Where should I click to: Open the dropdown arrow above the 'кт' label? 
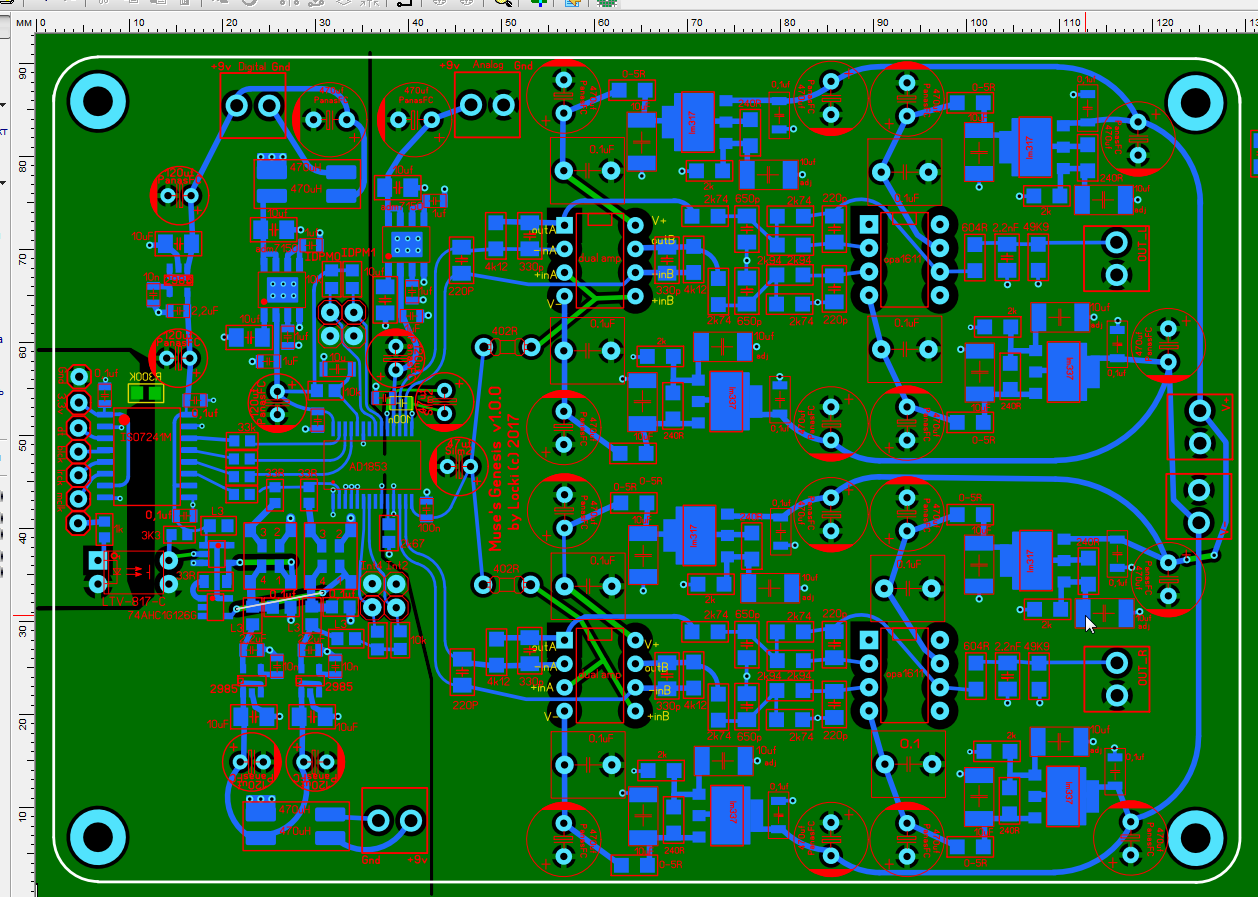pyautogui.click(x=4, y=104)
